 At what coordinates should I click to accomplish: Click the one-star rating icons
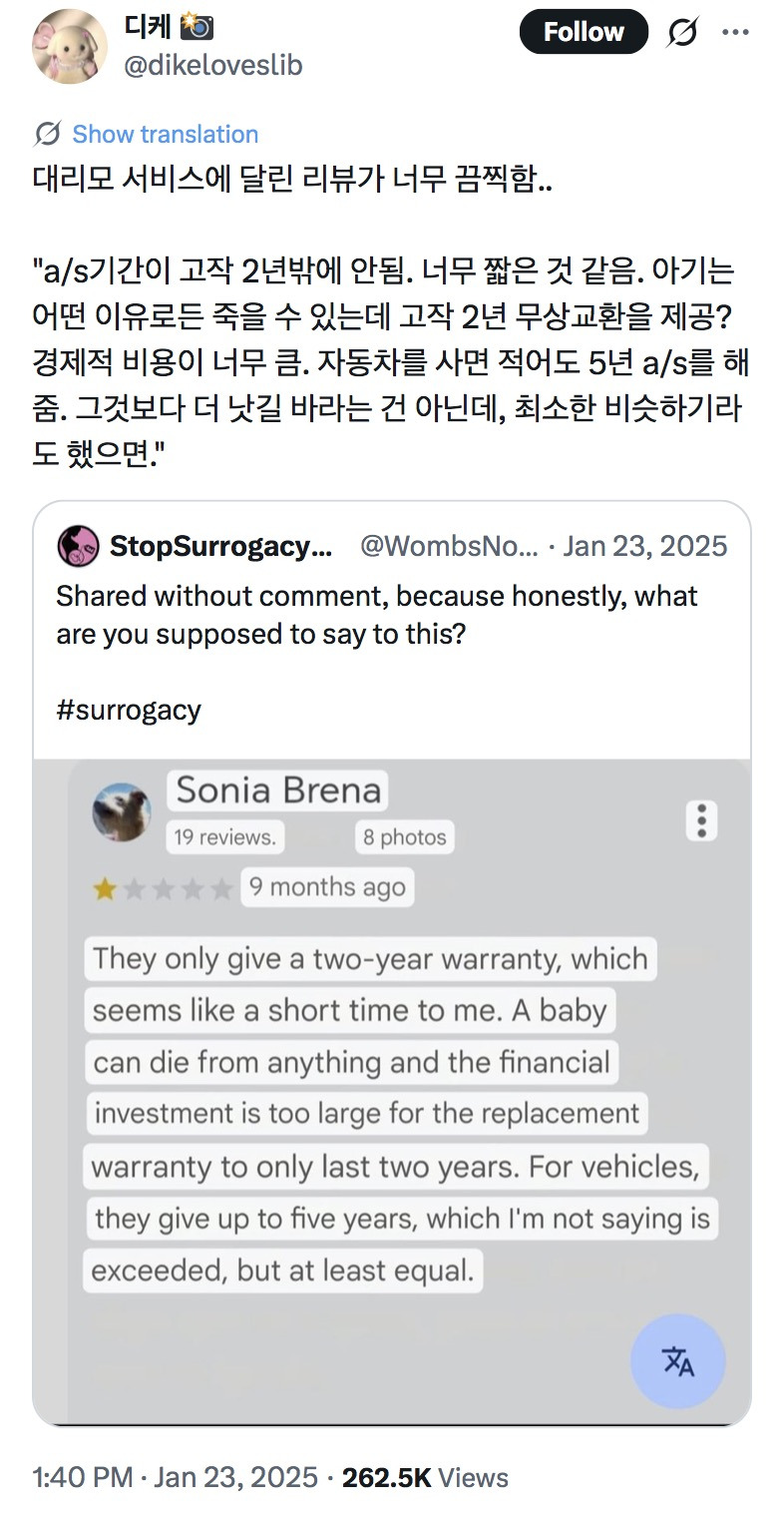pos(163,888)
